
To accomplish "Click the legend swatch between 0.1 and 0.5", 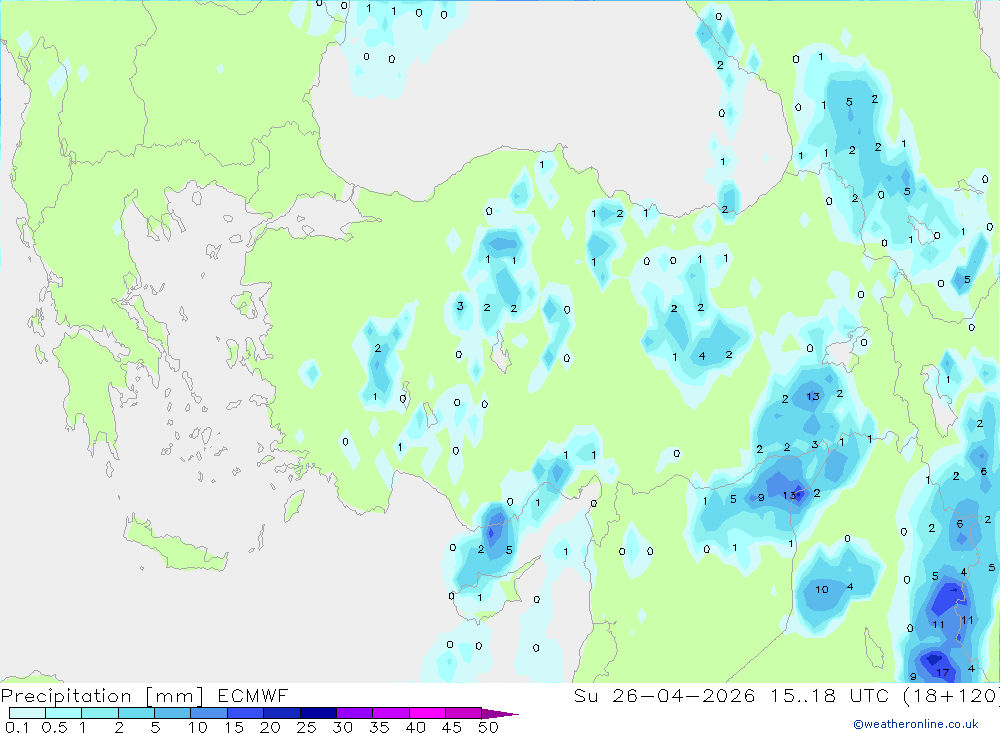I will click(x=27, y=713).
